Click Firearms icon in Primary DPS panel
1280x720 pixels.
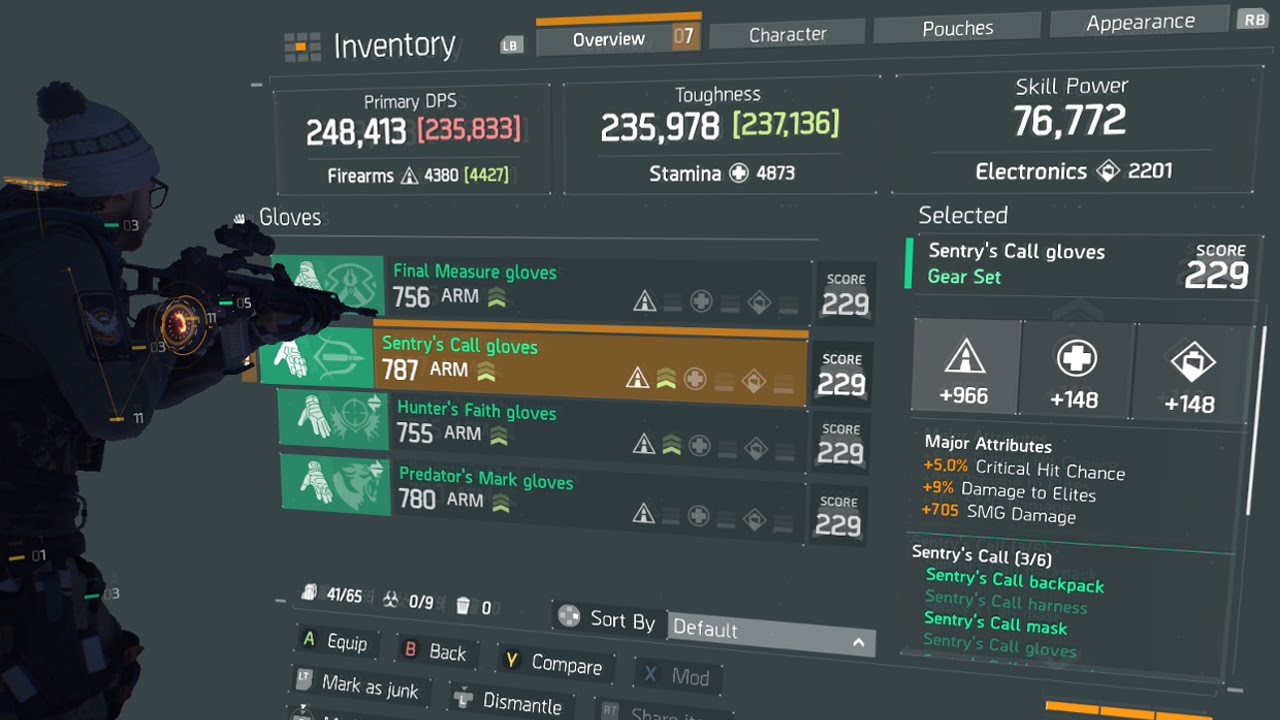click(x=409, y=176)
